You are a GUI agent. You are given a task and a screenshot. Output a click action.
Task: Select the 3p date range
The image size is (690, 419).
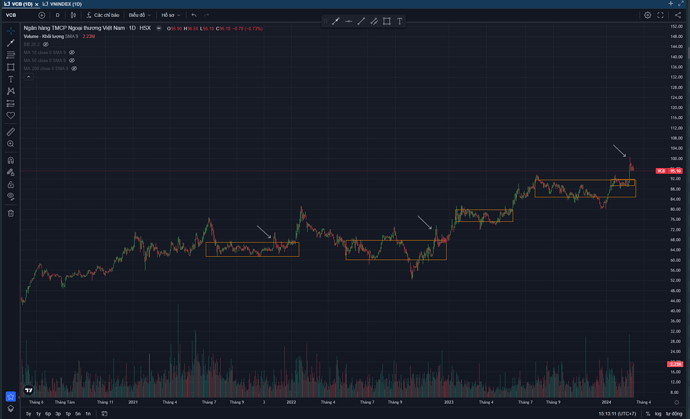click(58, 414)
